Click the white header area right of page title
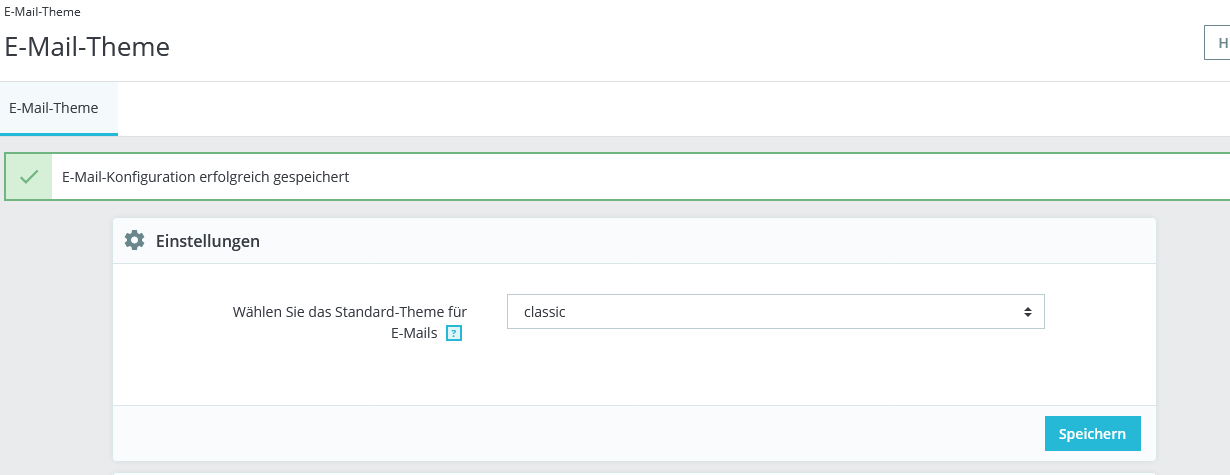Screen dimensions: 1230x475 point(700,45)
